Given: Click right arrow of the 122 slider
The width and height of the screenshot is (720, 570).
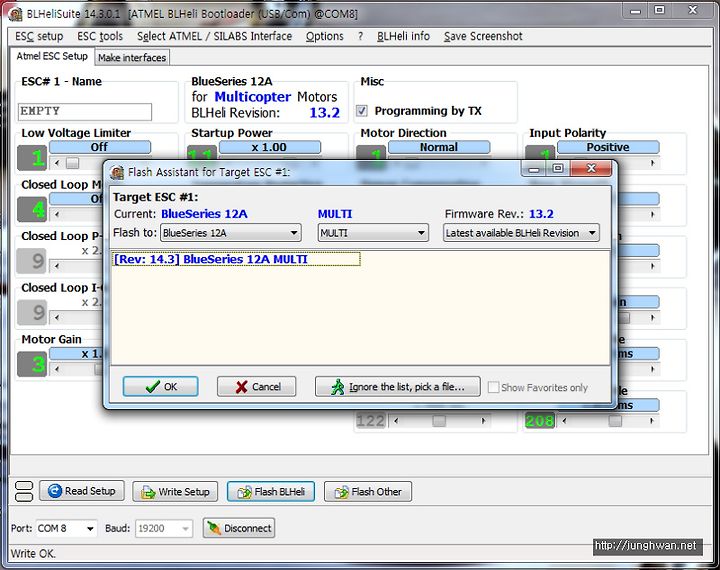Looking at the screenshot, I should [x=483, y=421].
